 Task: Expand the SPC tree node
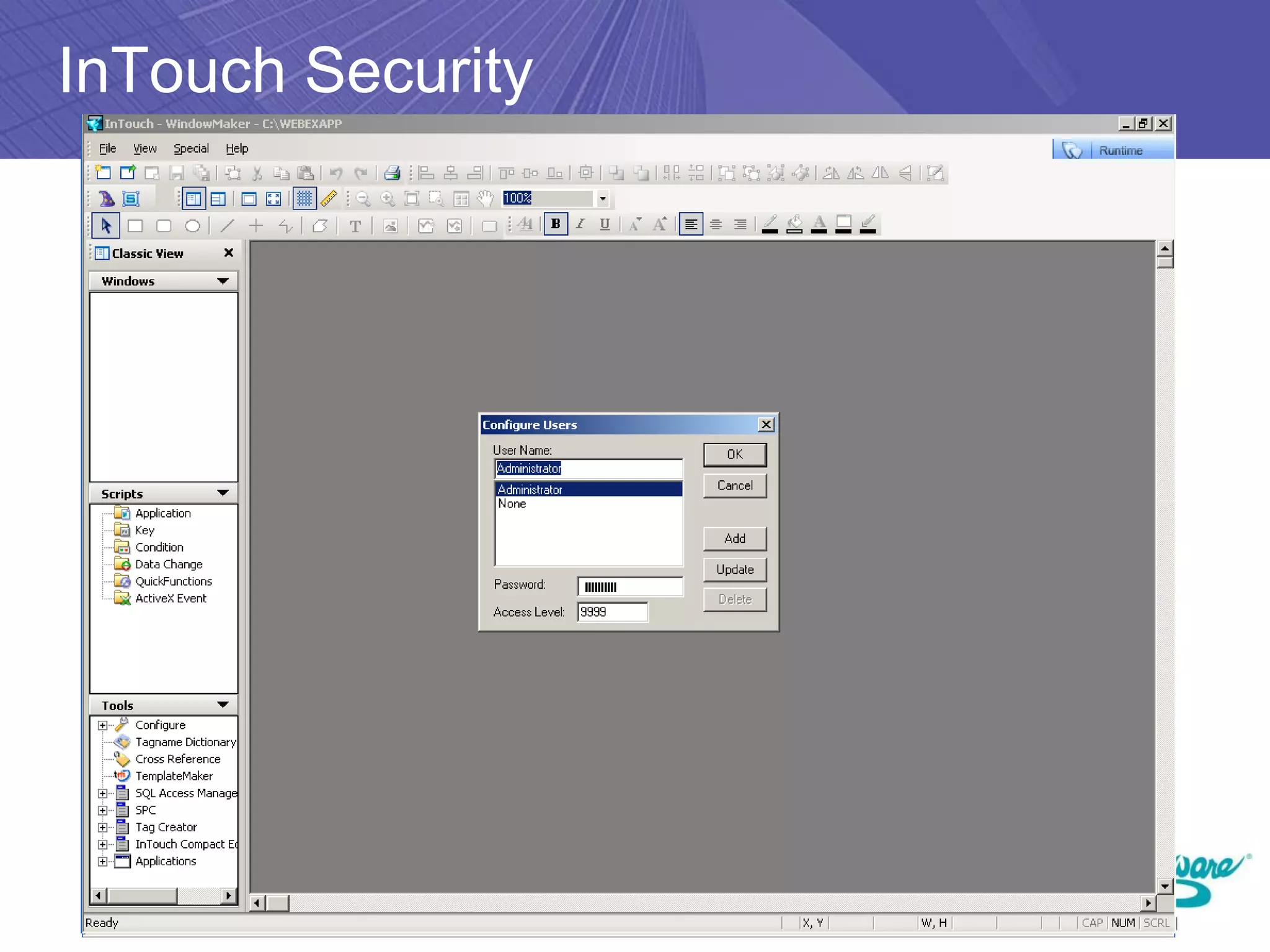pos(103,810)
